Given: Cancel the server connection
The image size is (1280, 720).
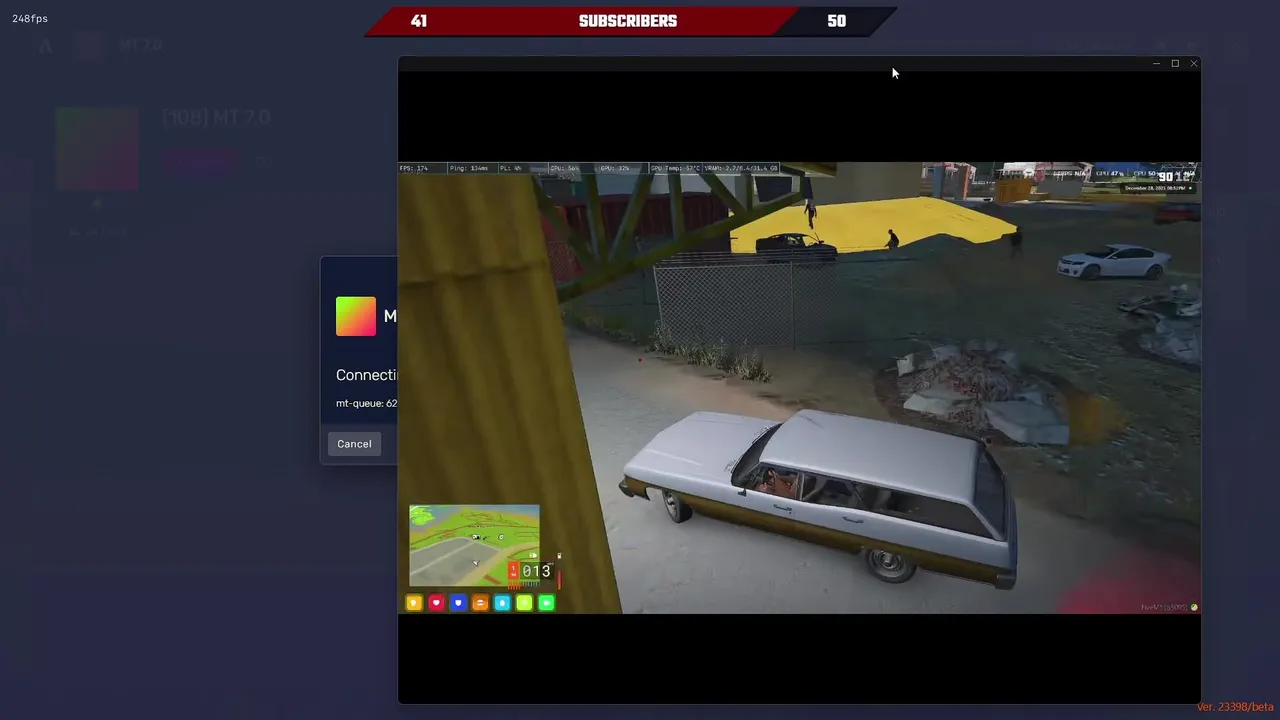Looking at the screenshot, I should coord(354,444).
